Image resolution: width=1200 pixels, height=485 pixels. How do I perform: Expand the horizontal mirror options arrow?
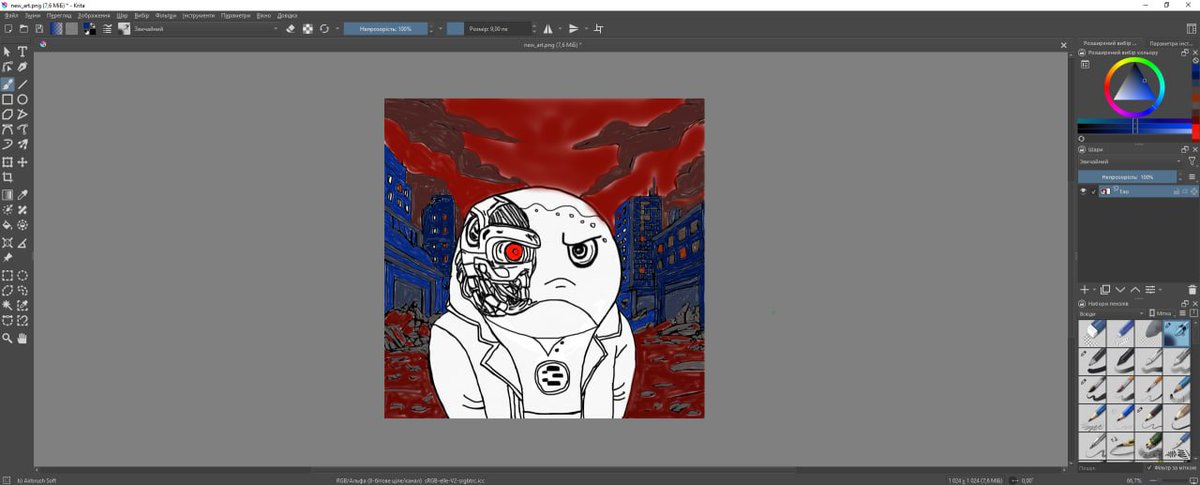560,29
